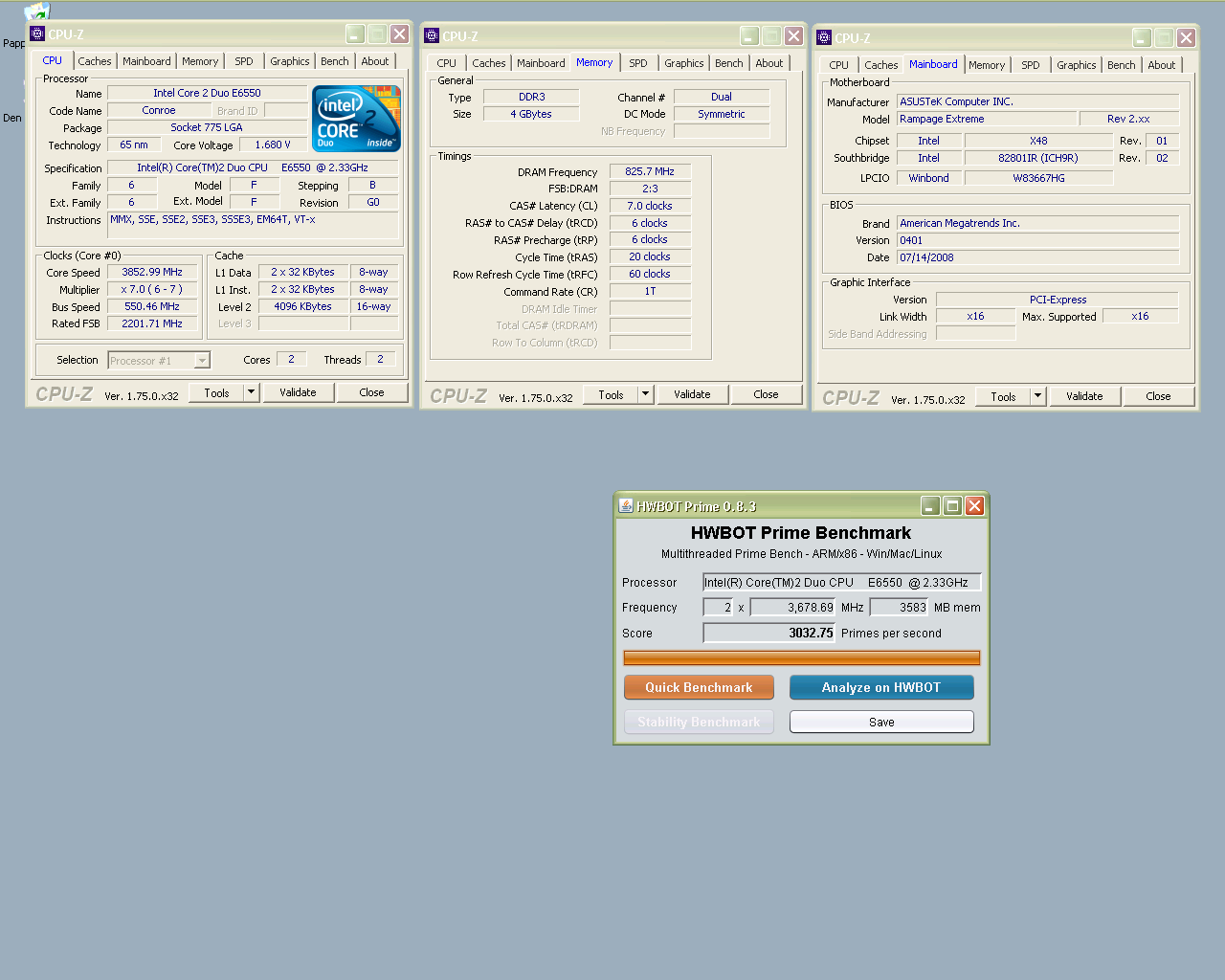
Task: Click Bus Speed value 550.46 MHz
Action: coord(152,306)
